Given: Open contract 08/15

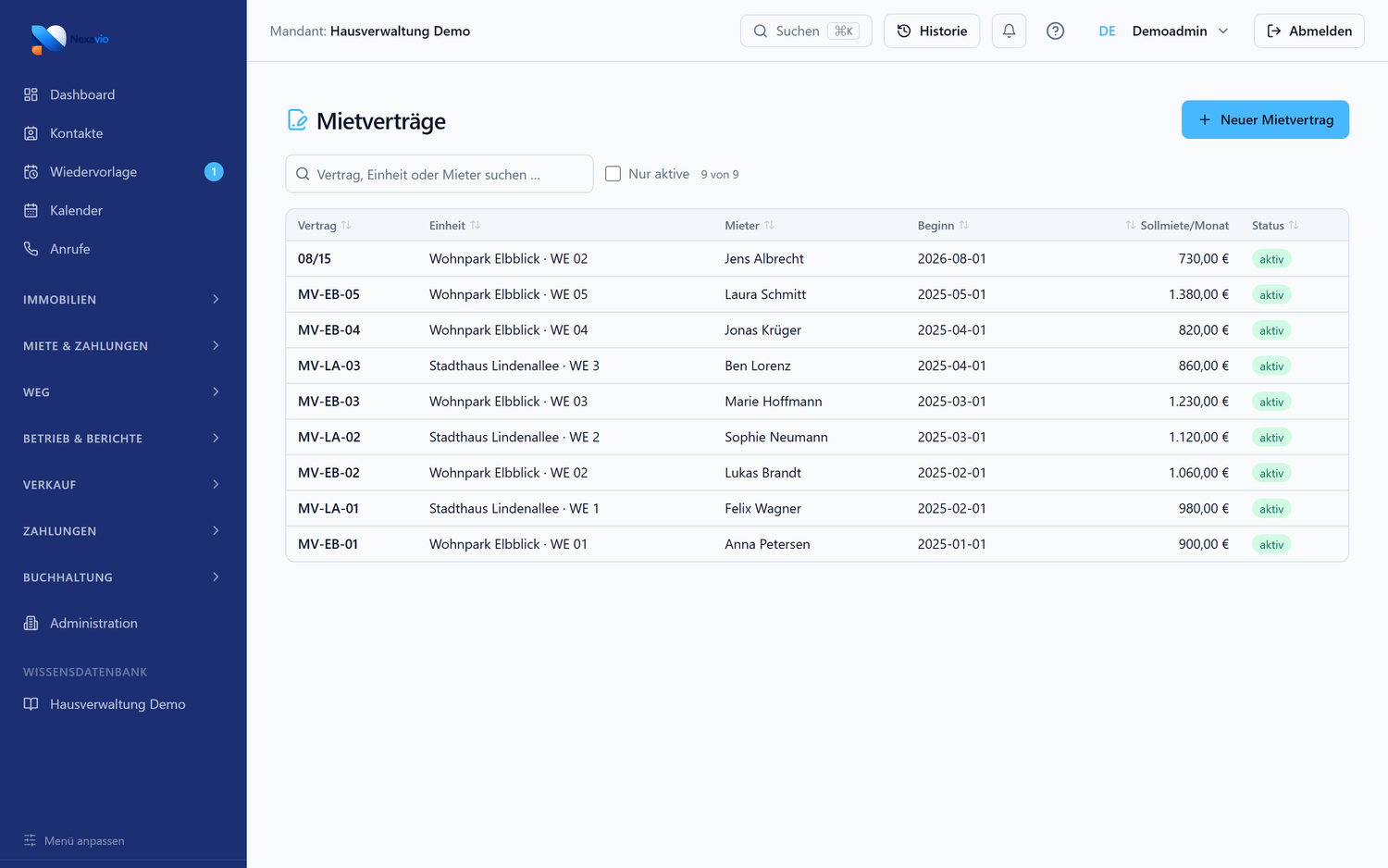Looking at the screenshot, I should click(315, 259).
